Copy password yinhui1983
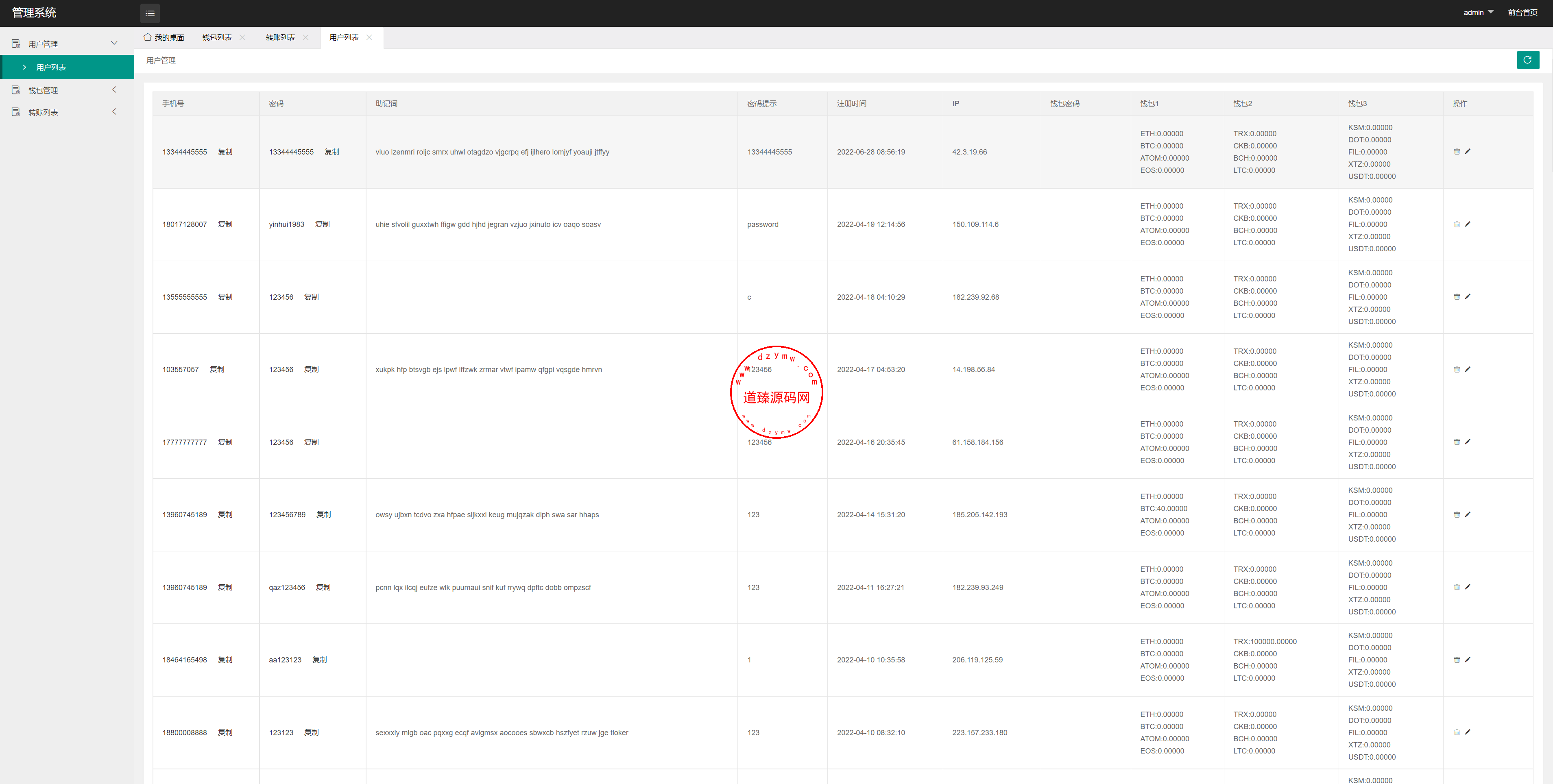1553x784 pixels. (x=323, y=224)
